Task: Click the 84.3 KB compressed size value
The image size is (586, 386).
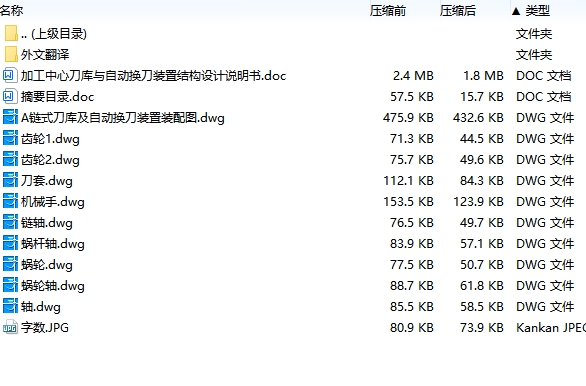Action: point(482,180)
